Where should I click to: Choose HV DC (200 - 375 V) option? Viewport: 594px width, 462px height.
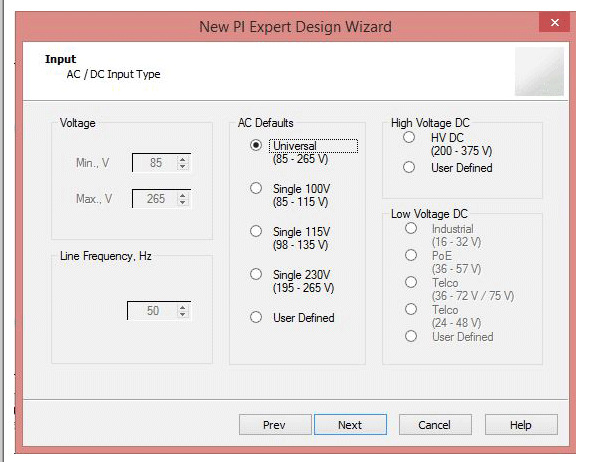[409, 137]
